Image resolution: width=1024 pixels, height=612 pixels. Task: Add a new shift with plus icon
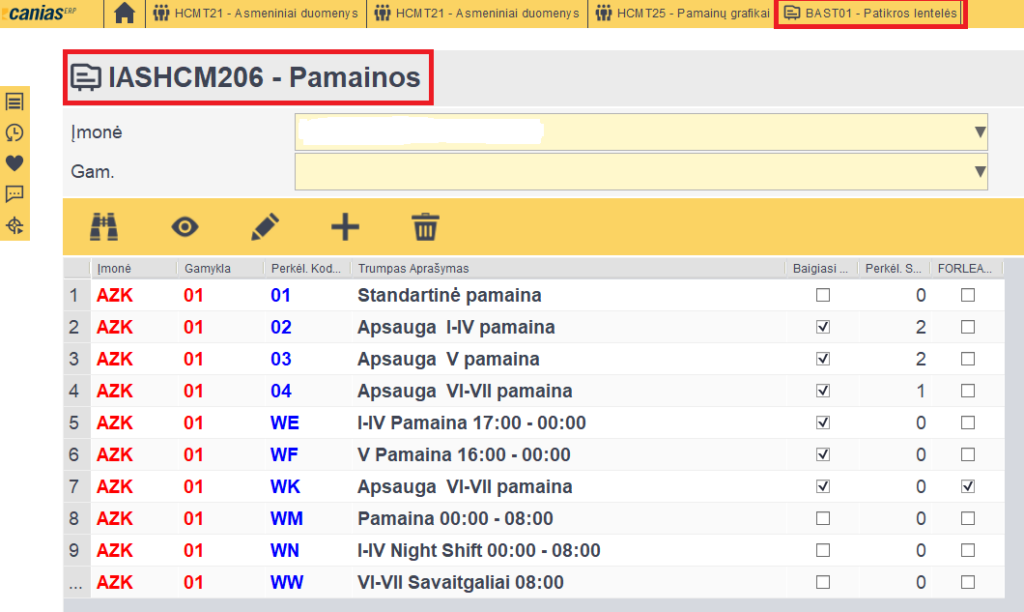(x=345, y=227)
